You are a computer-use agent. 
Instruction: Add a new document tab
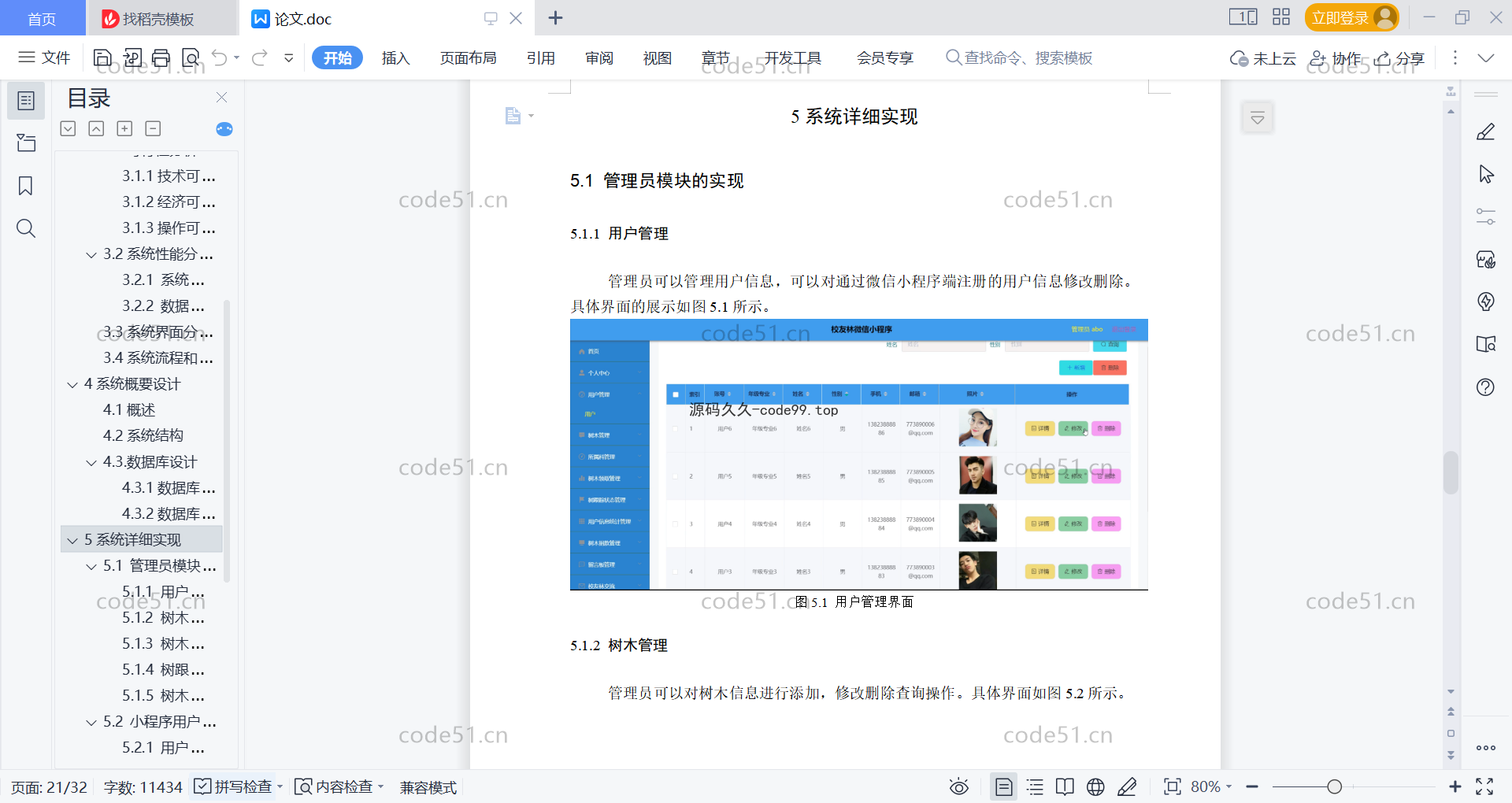pos(555,18)
